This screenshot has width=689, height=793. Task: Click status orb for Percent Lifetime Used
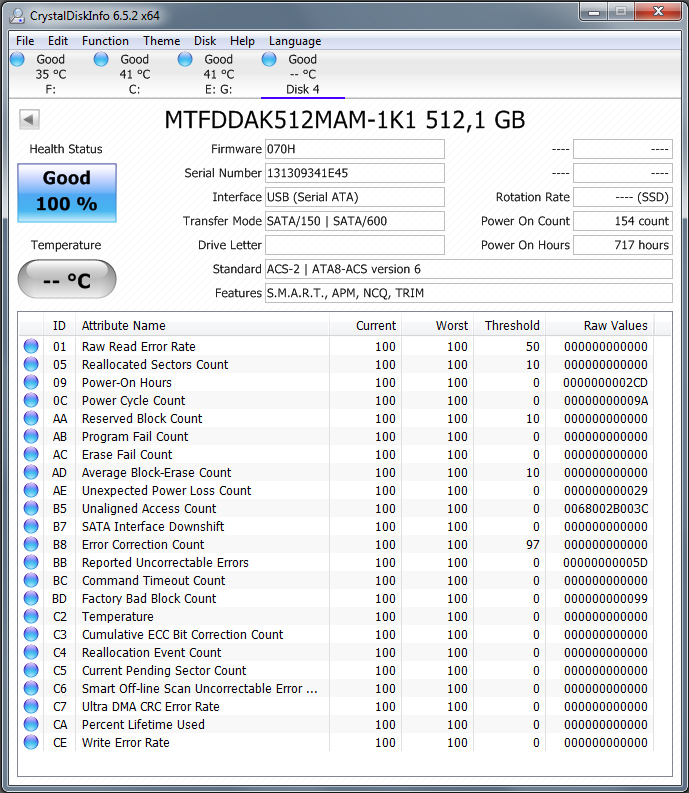point(31,724)
